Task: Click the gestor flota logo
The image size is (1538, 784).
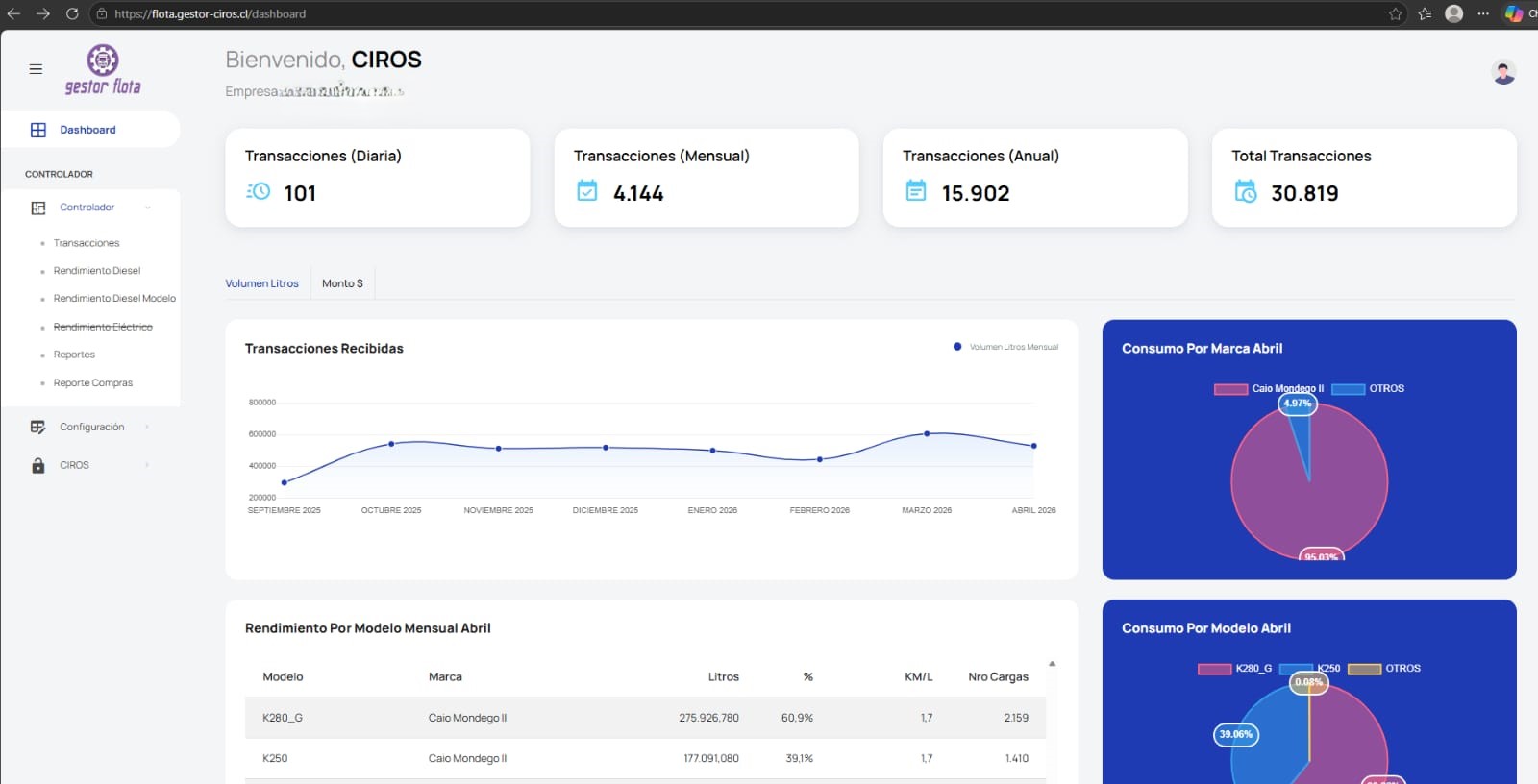Action: coord(103,70)
